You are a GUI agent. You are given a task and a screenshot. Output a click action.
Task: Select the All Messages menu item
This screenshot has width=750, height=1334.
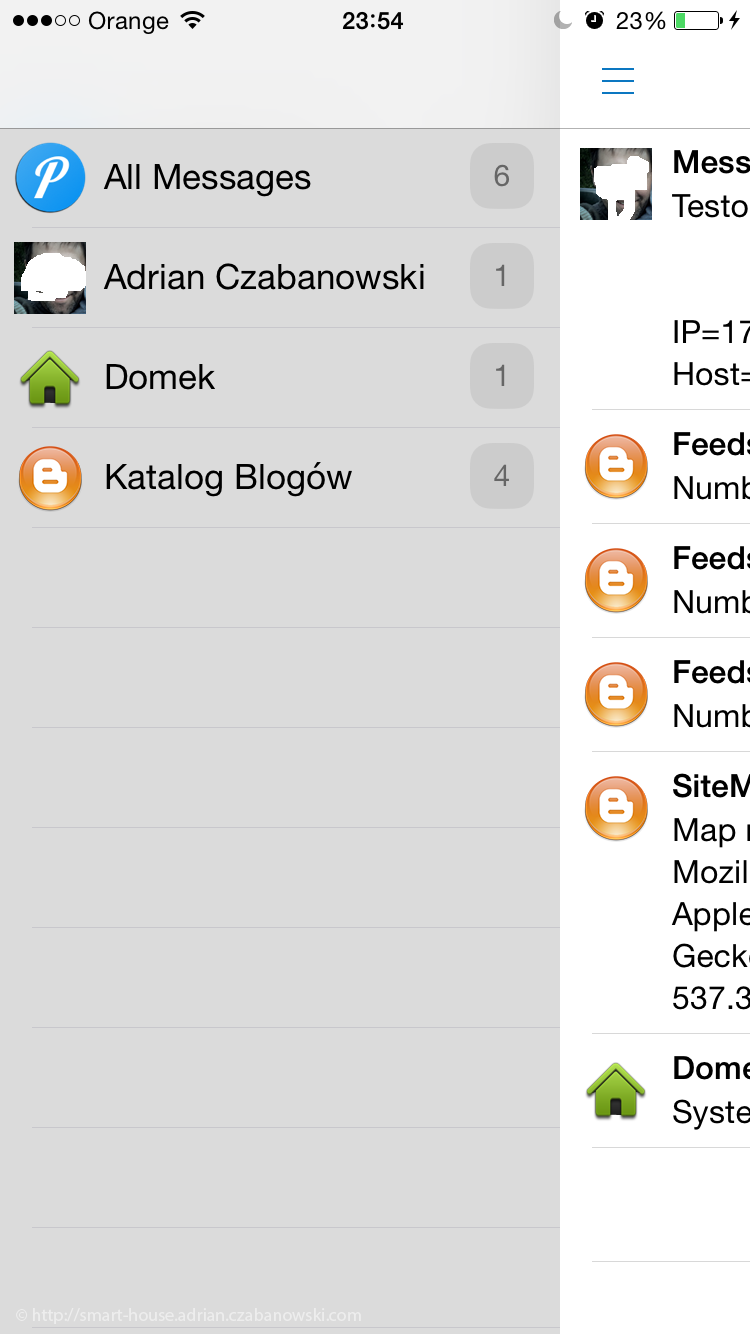(x=280, y=178)
